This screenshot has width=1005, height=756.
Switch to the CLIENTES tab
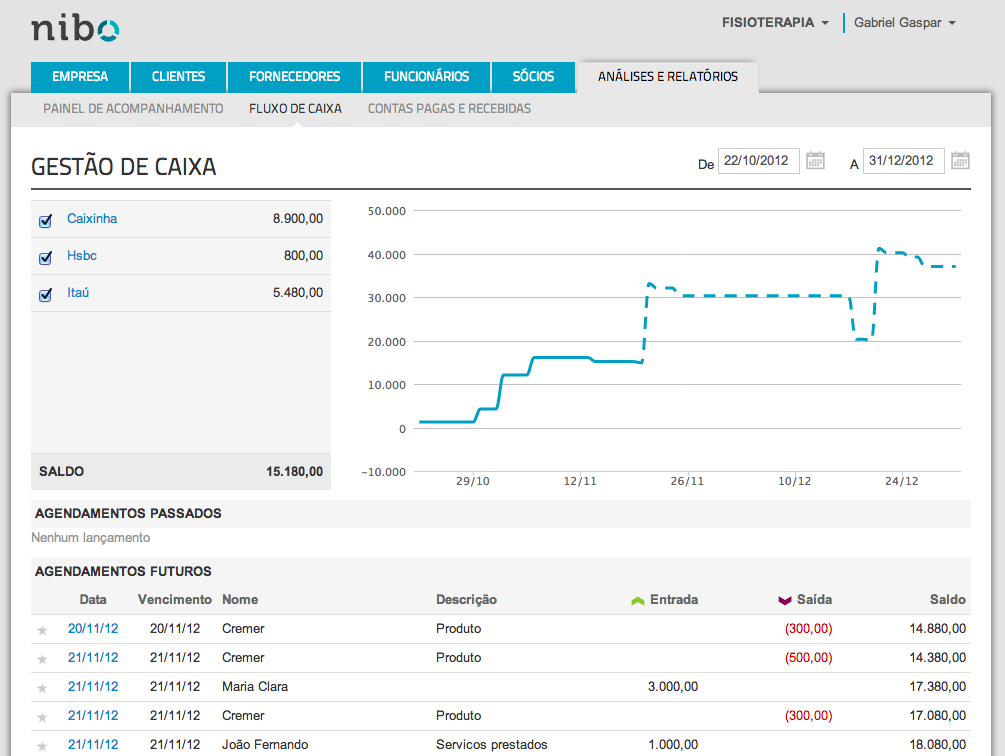178,76
